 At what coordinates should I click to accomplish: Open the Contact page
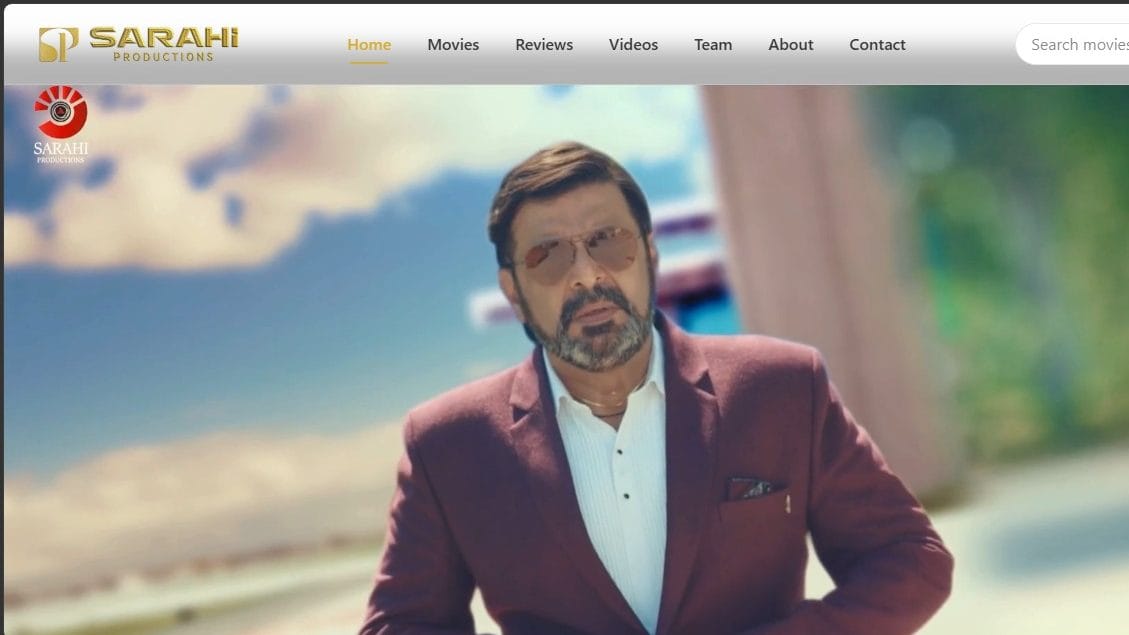click(877, 44)
